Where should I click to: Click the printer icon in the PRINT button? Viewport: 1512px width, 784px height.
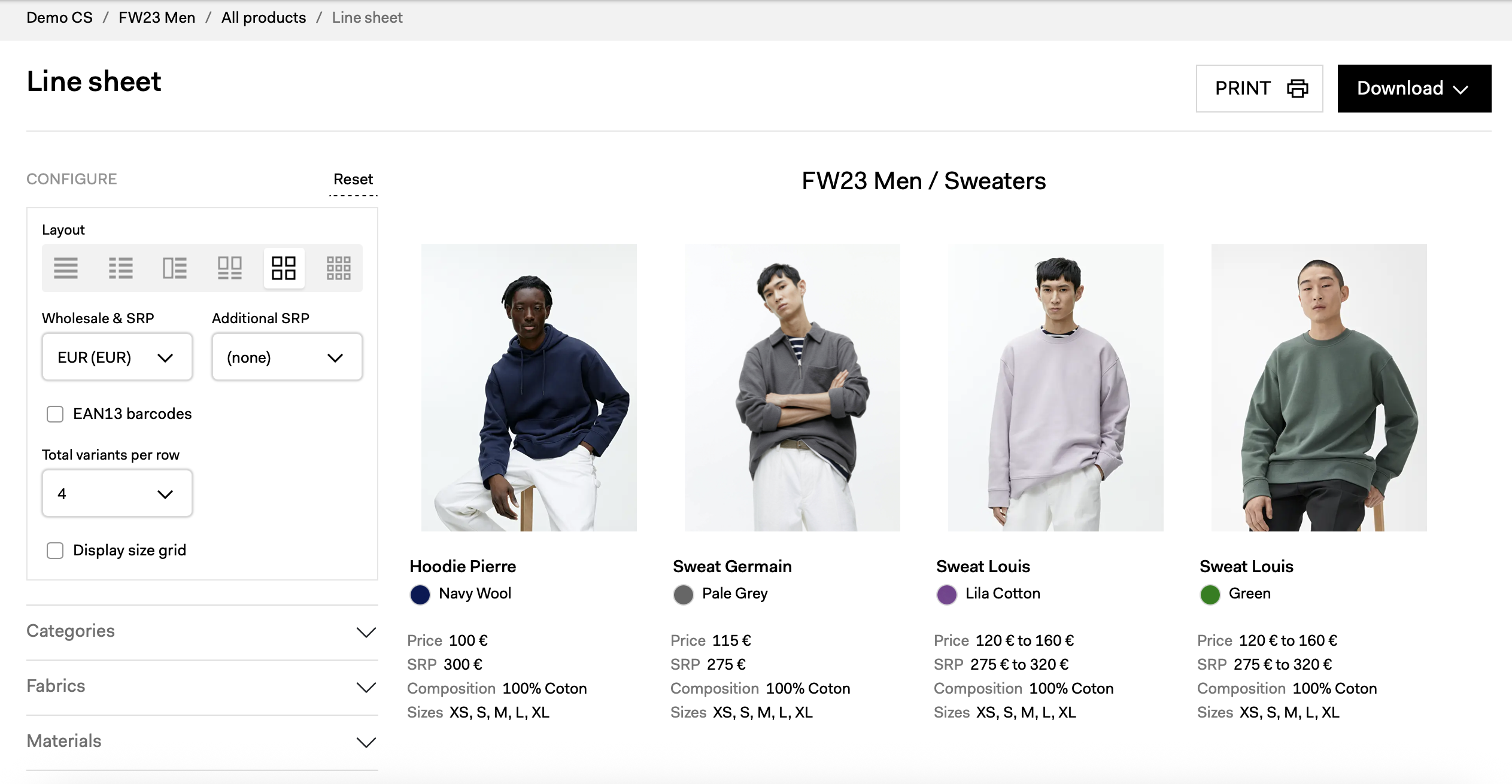point(1297,89)
